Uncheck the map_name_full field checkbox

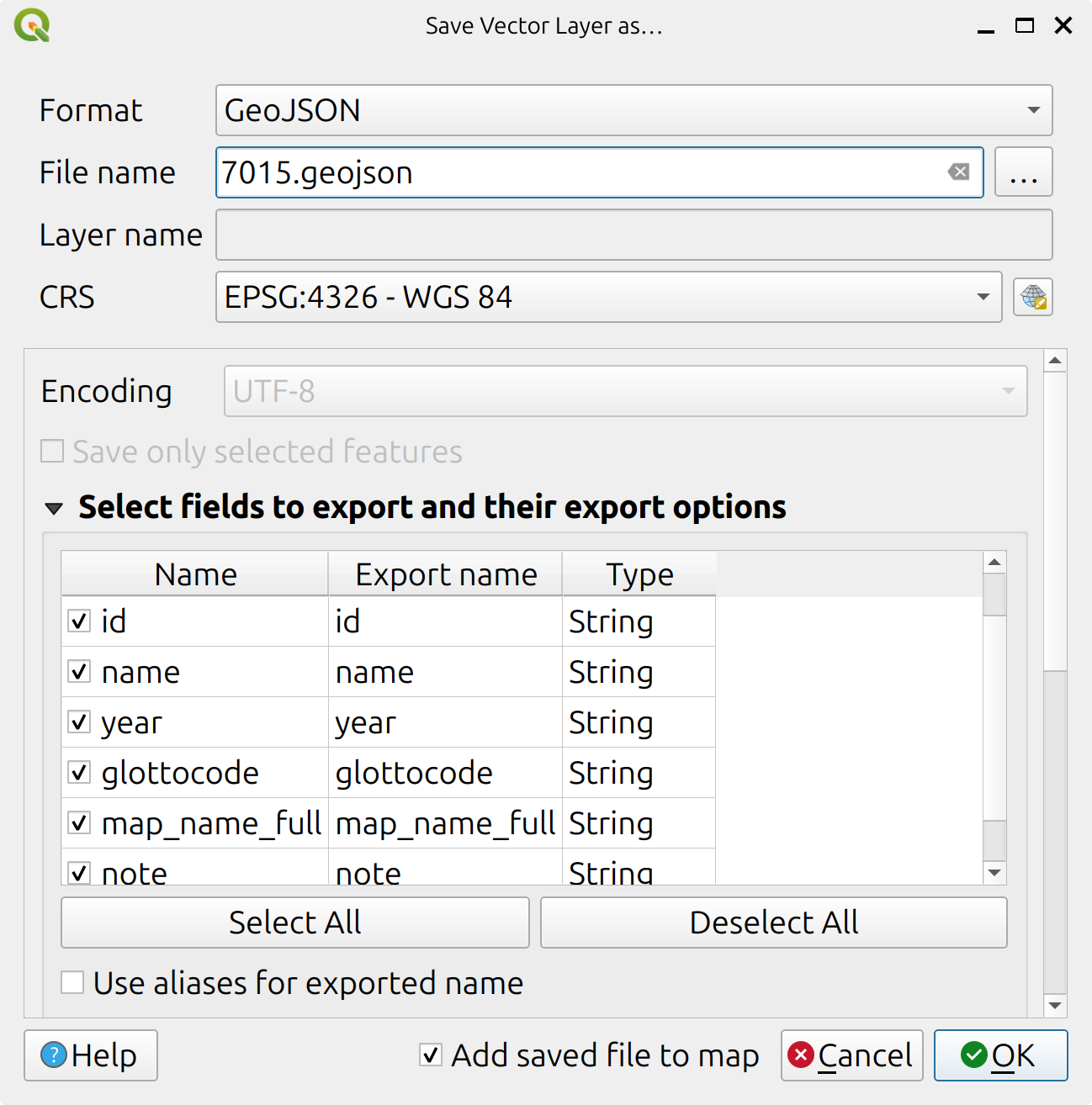tap(78, 823)
